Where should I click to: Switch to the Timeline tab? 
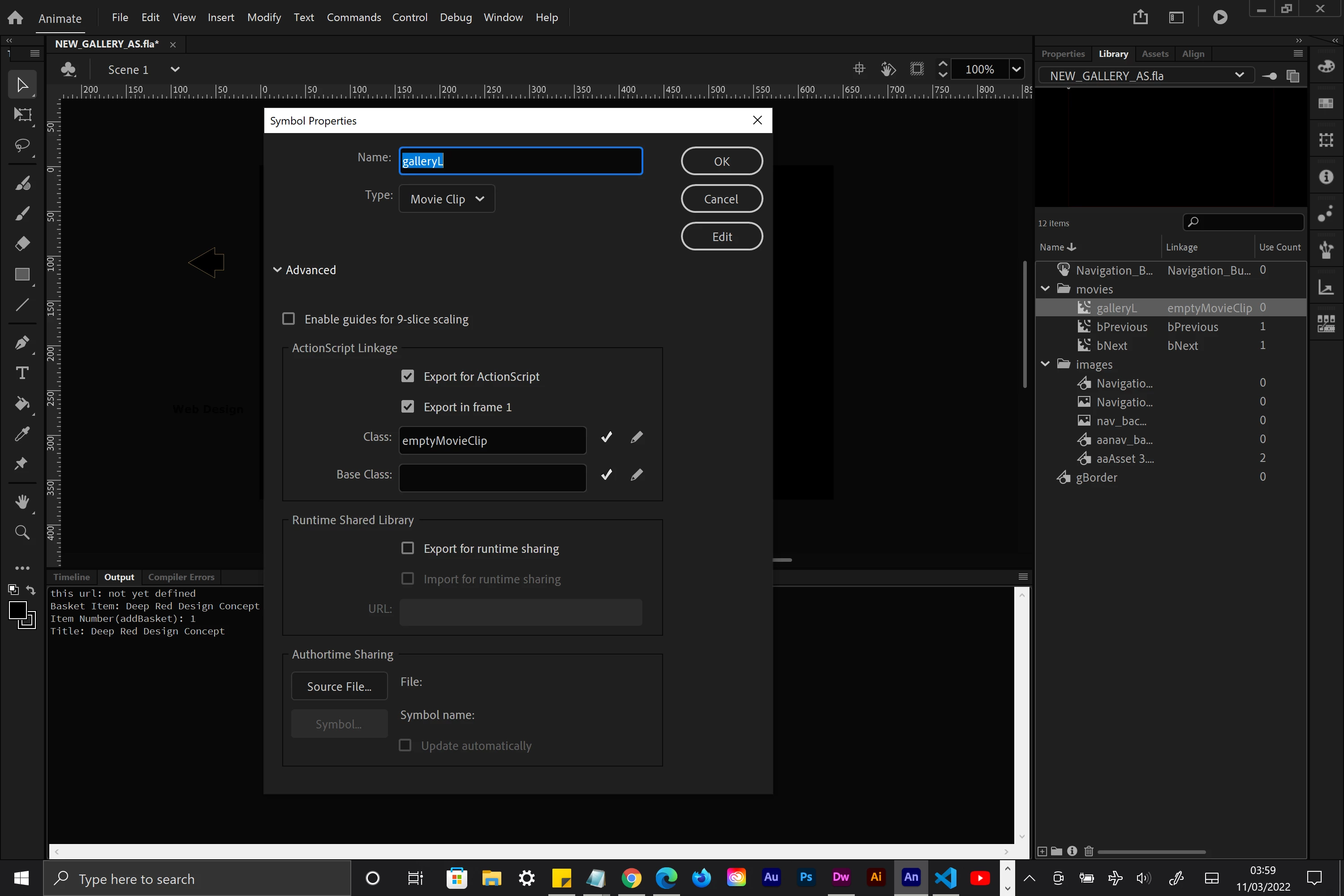71,577
